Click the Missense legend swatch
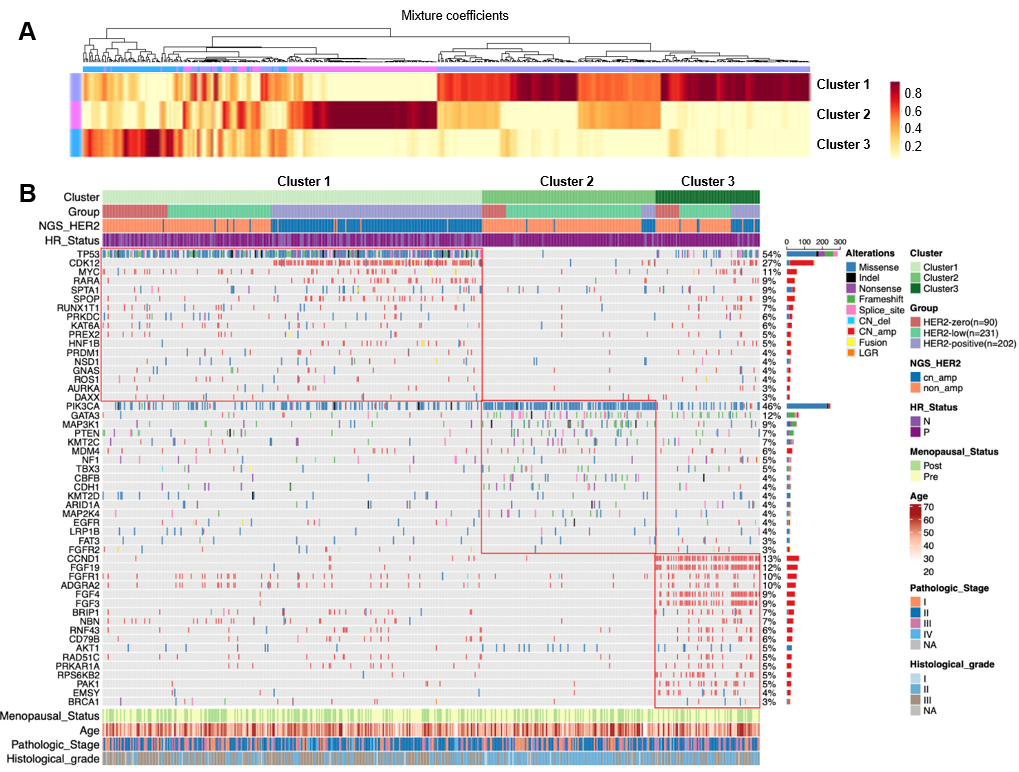The width and height of the screenshot is (1019, 772). tap(851, 268)
